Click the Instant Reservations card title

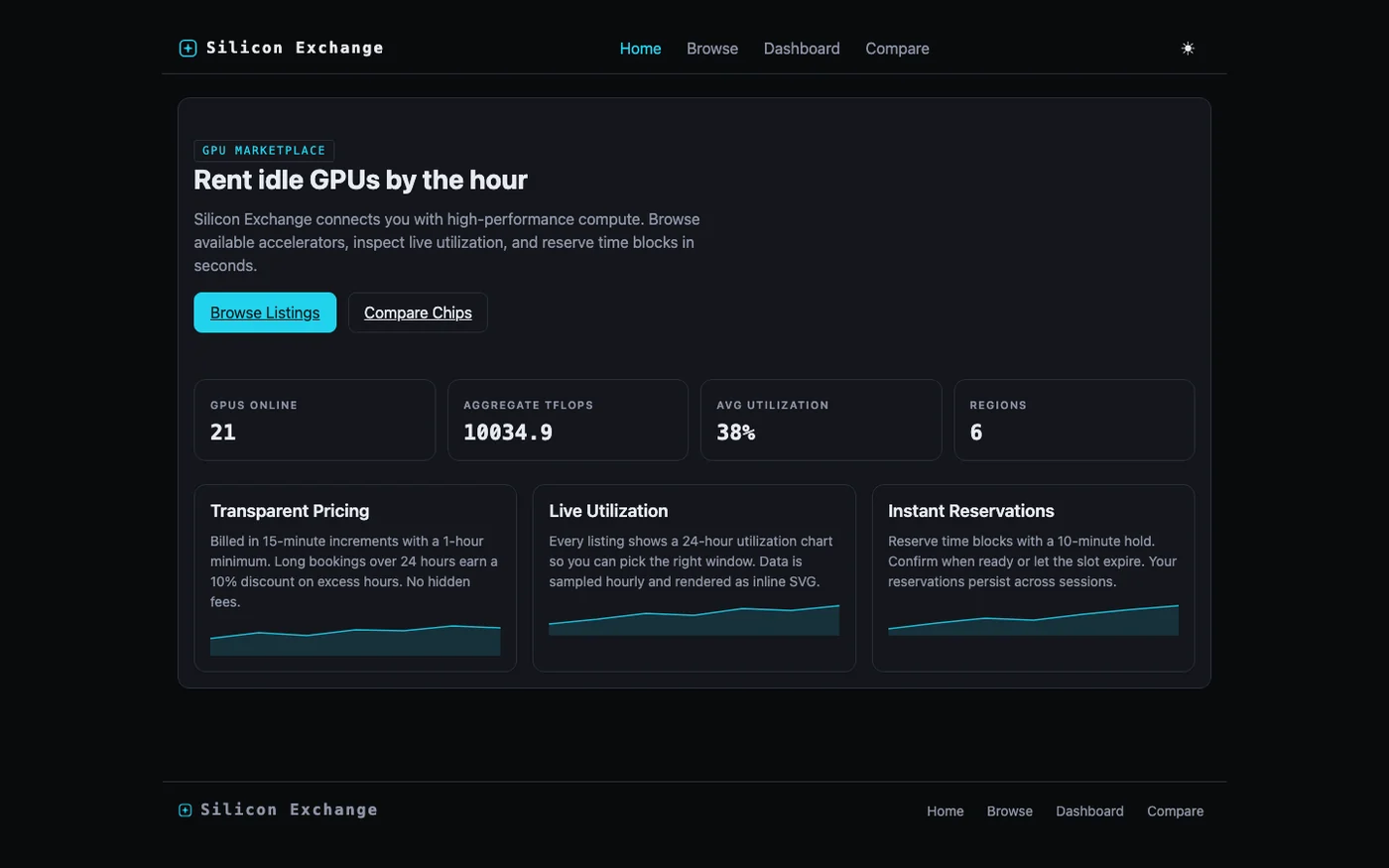click(x=971, y=511)
